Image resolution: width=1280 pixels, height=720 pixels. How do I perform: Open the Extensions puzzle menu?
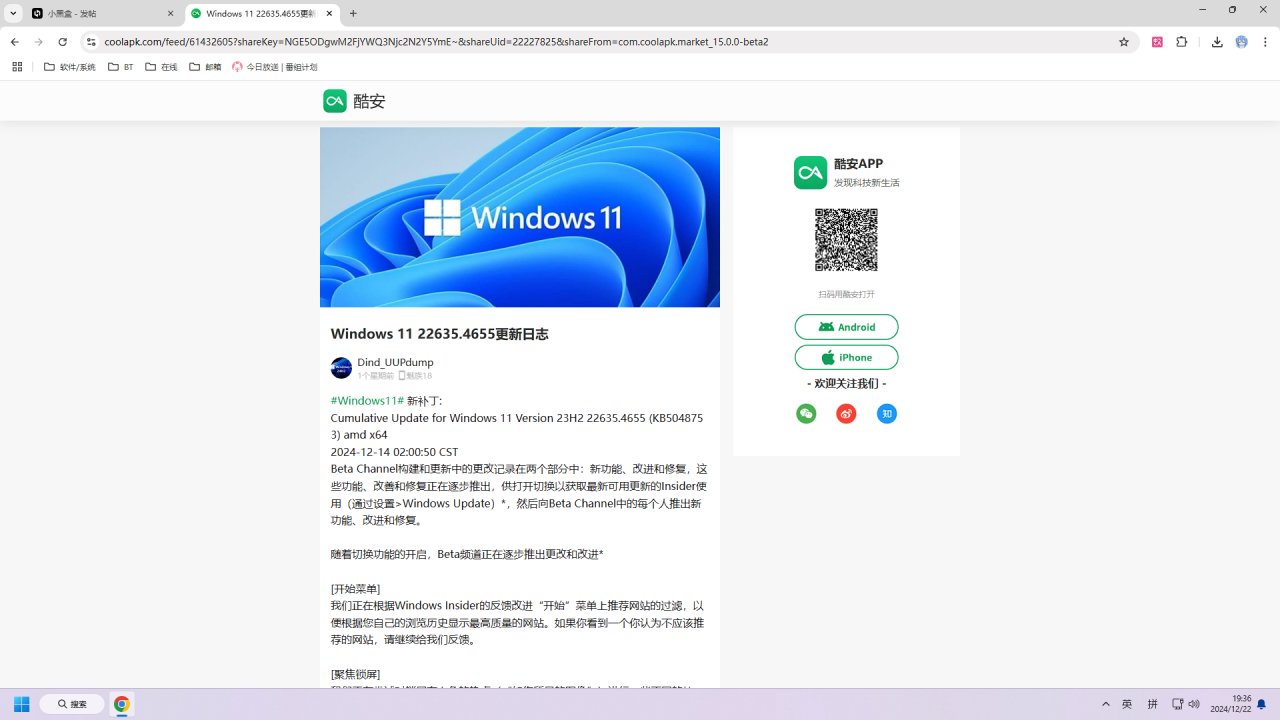point(1182,42)
